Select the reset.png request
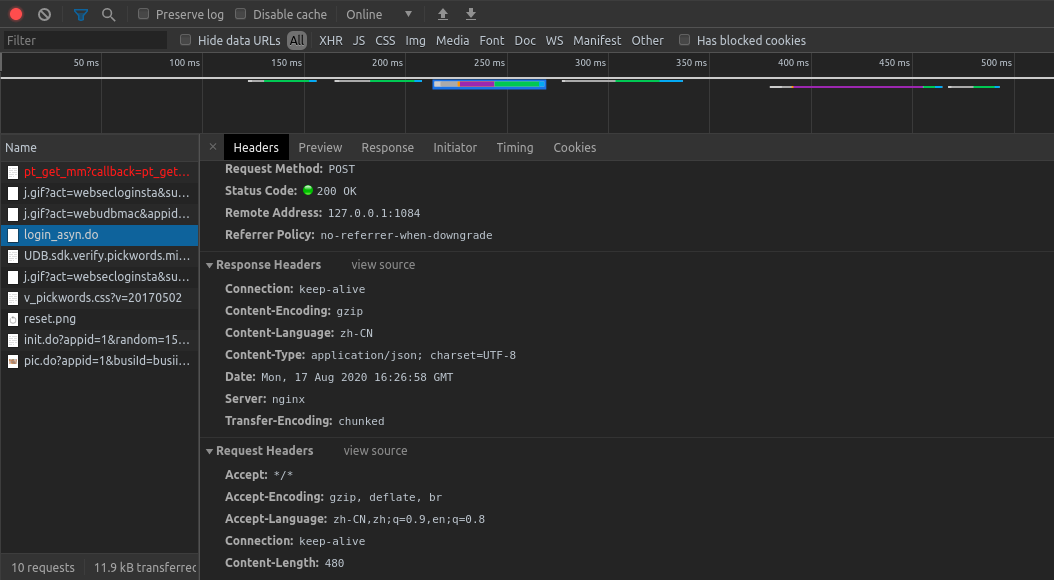The height and width of the screenshot is (580, 1054). click(99, 319)
